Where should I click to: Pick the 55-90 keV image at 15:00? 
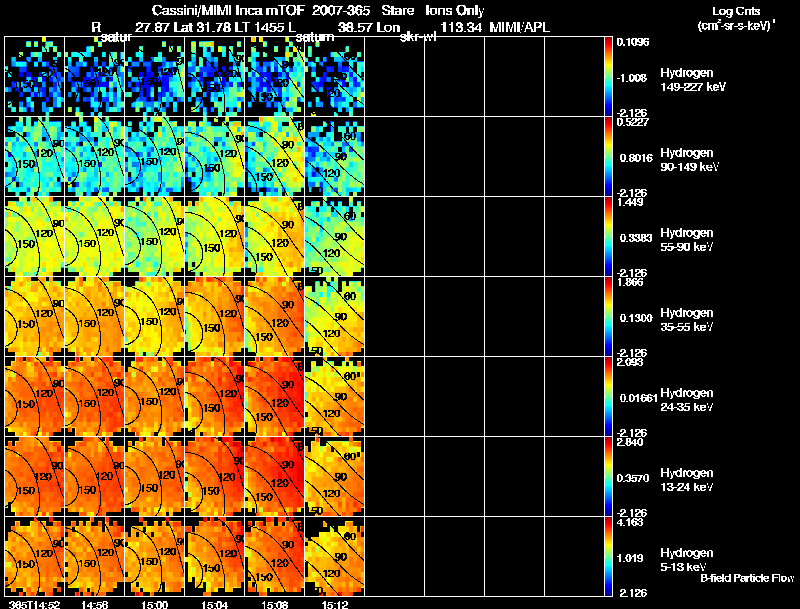point(155,237)
